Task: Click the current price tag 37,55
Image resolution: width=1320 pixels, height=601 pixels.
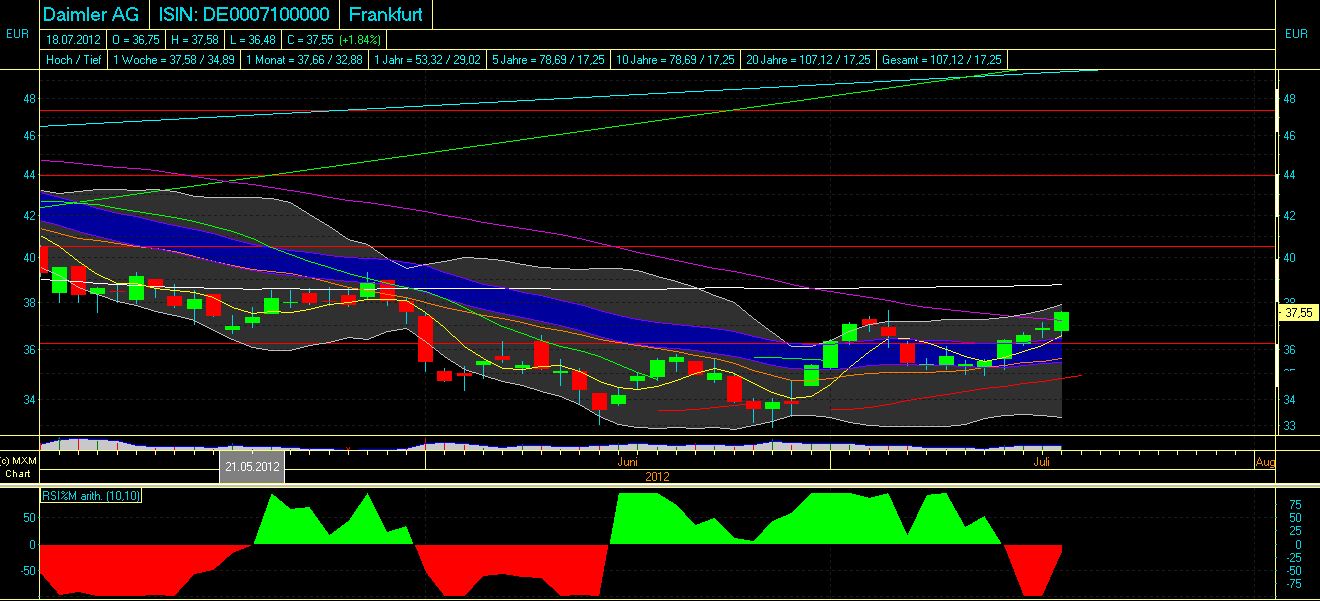Action: point(1297,312)
